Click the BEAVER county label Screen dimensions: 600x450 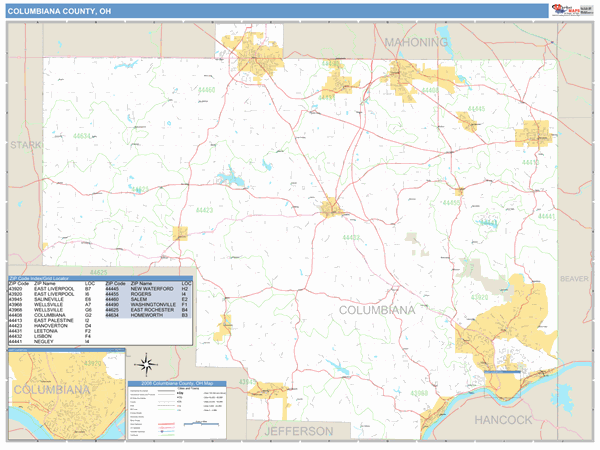point(575,278)
